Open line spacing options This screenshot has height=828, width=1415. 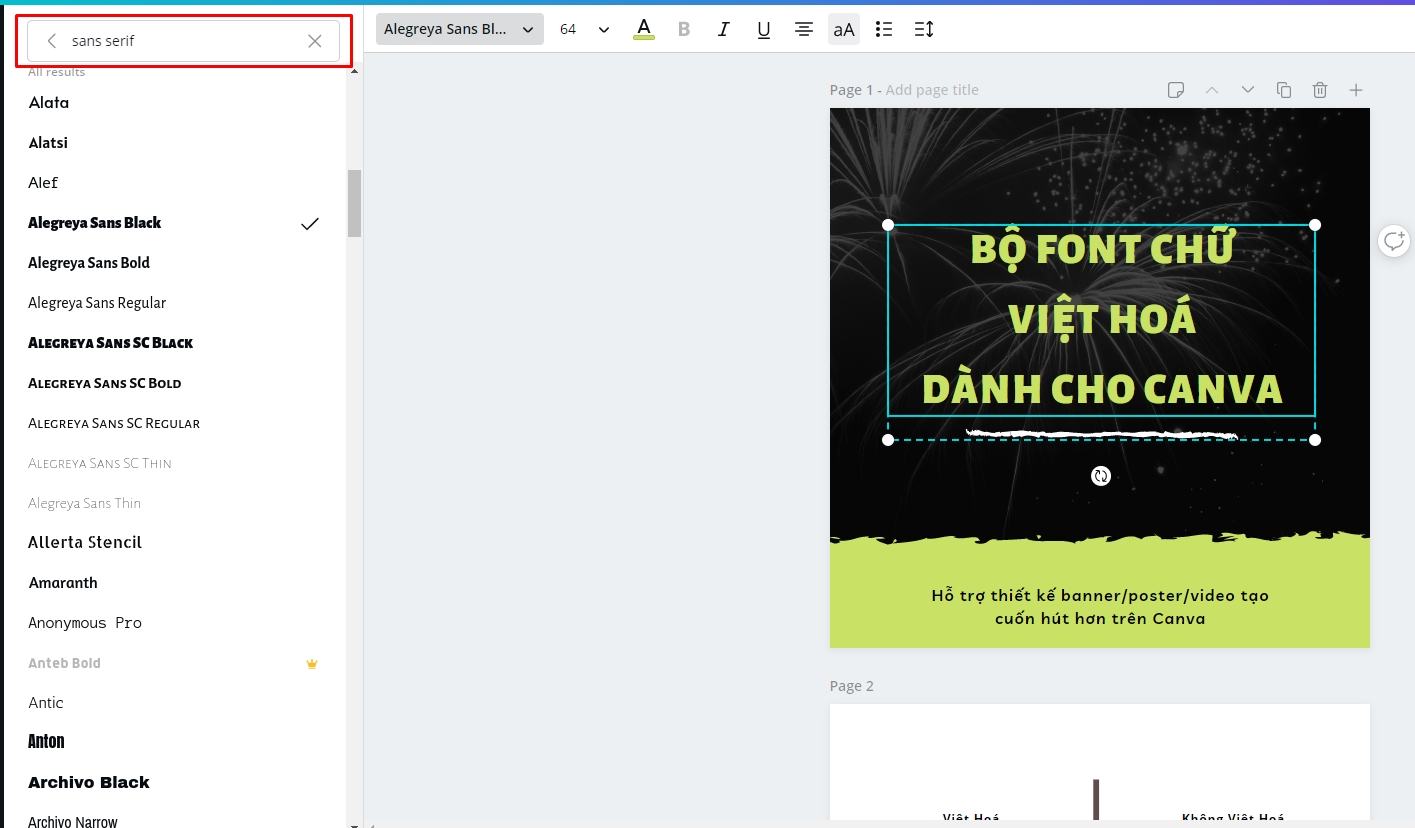click(924, 29)
